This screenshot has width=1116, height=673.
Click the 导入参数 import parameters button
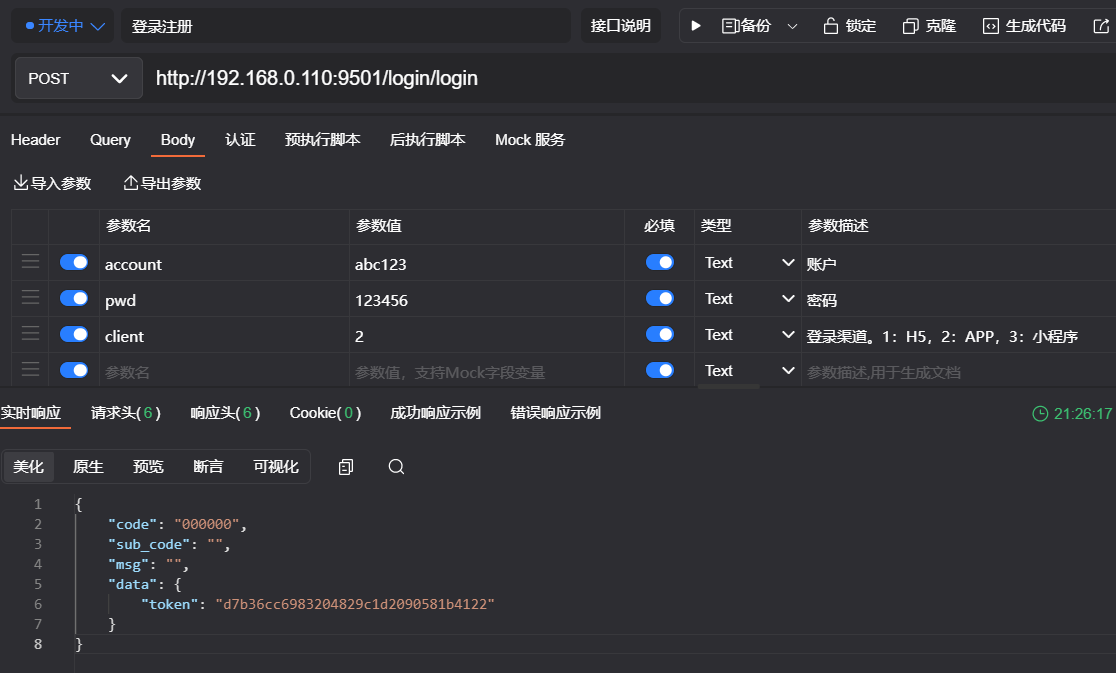(52, 183)
